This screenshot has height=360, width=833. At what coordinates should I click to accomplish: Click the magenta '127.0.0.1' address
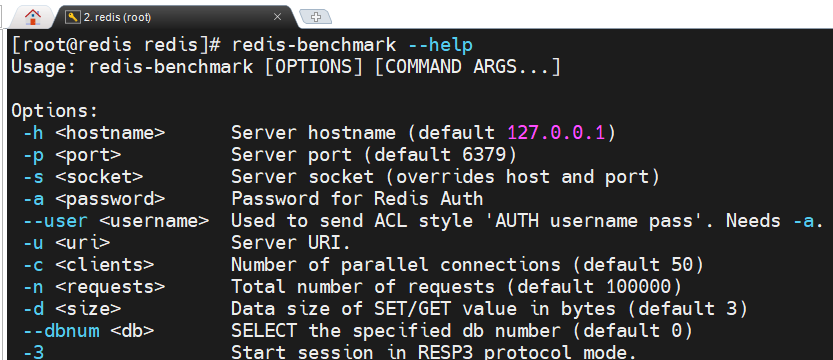pos(556,133)
